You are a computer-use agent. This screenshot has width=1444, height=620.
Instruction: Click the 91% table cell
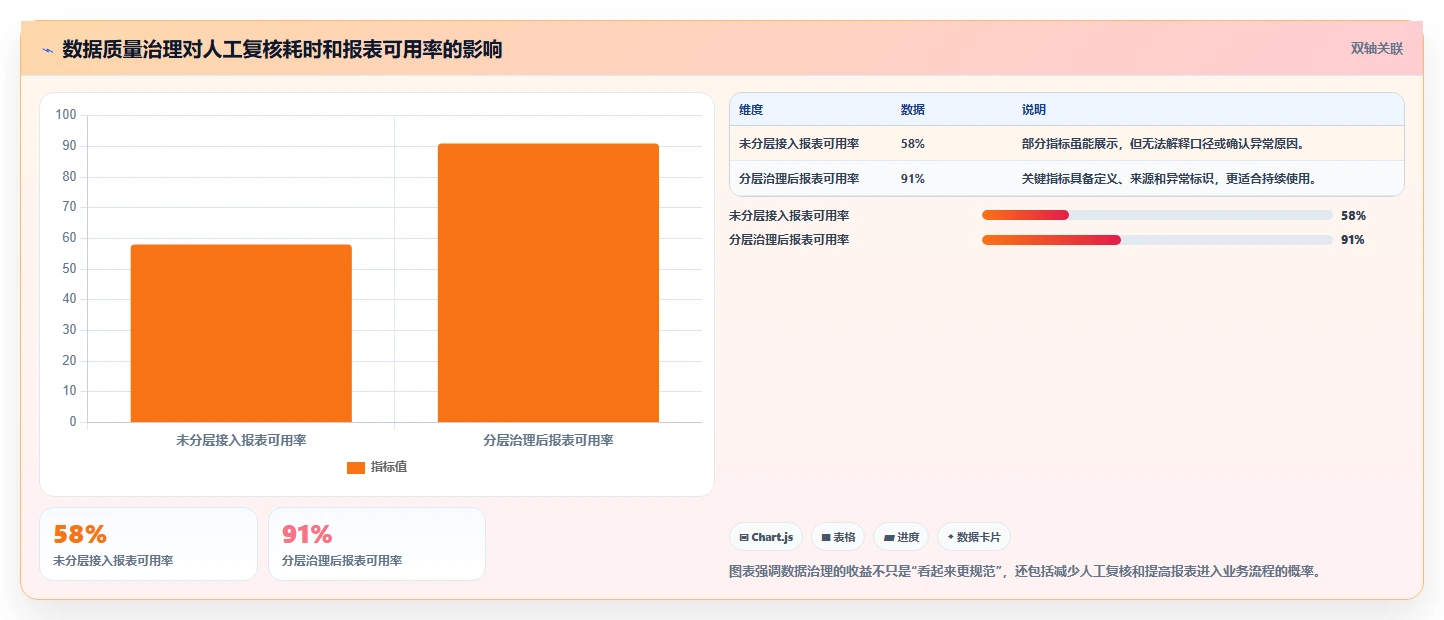(x=913, y=179)
